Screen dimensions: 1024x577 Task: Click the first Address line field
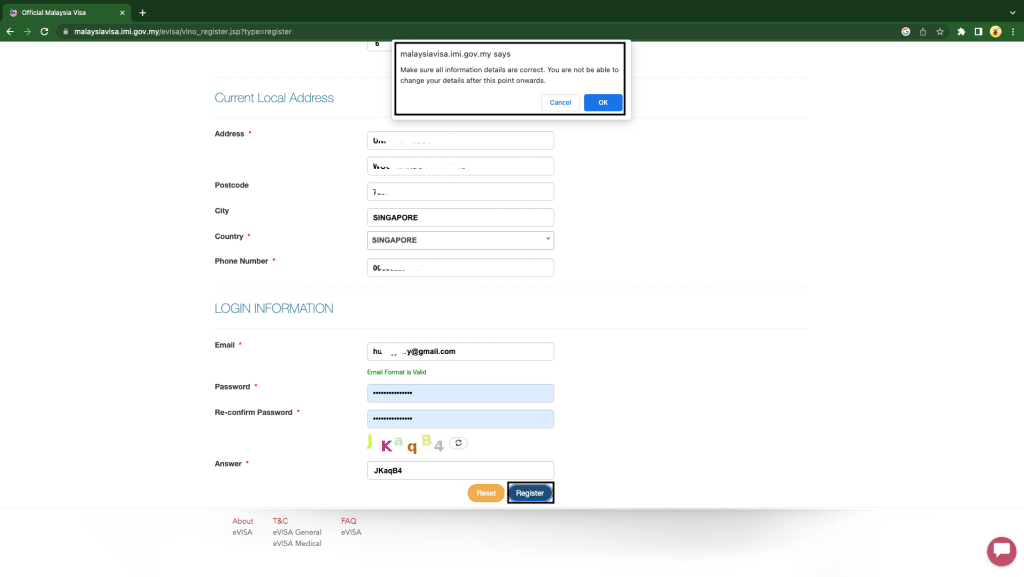click(460, 140)
